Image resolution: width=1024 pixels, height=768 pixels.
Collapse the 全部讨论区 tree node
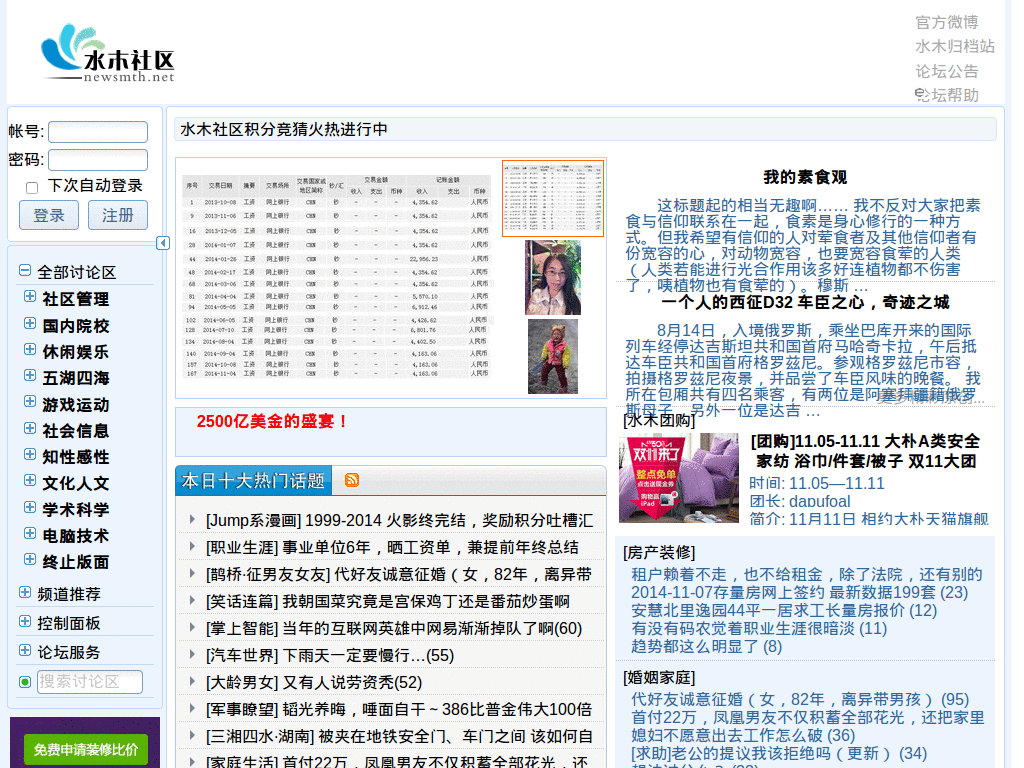point(25,270)
